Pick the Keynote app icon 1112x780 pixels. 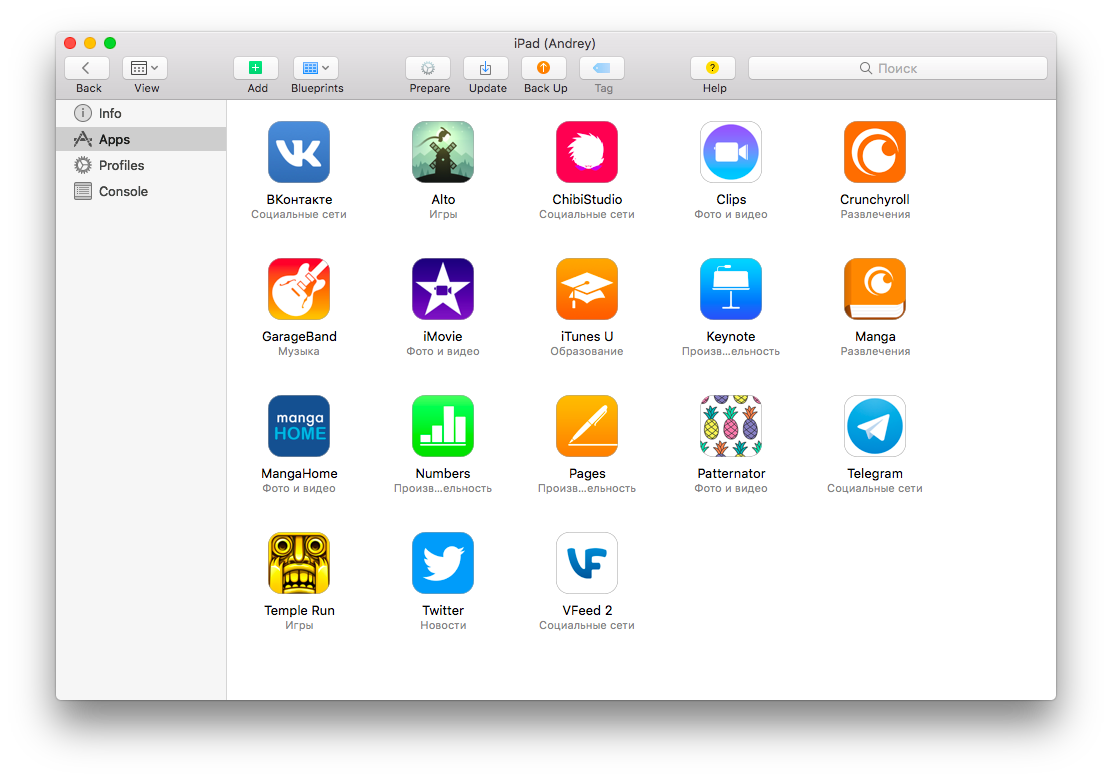click(730, 289)
